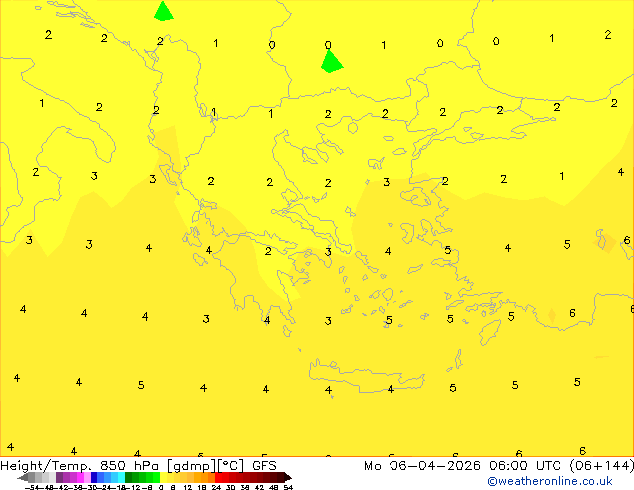This screenshot has width=634, height=490.
Task: Click the green triangle marker at top left
Action: pyautogui.click(x=163, y=12)
